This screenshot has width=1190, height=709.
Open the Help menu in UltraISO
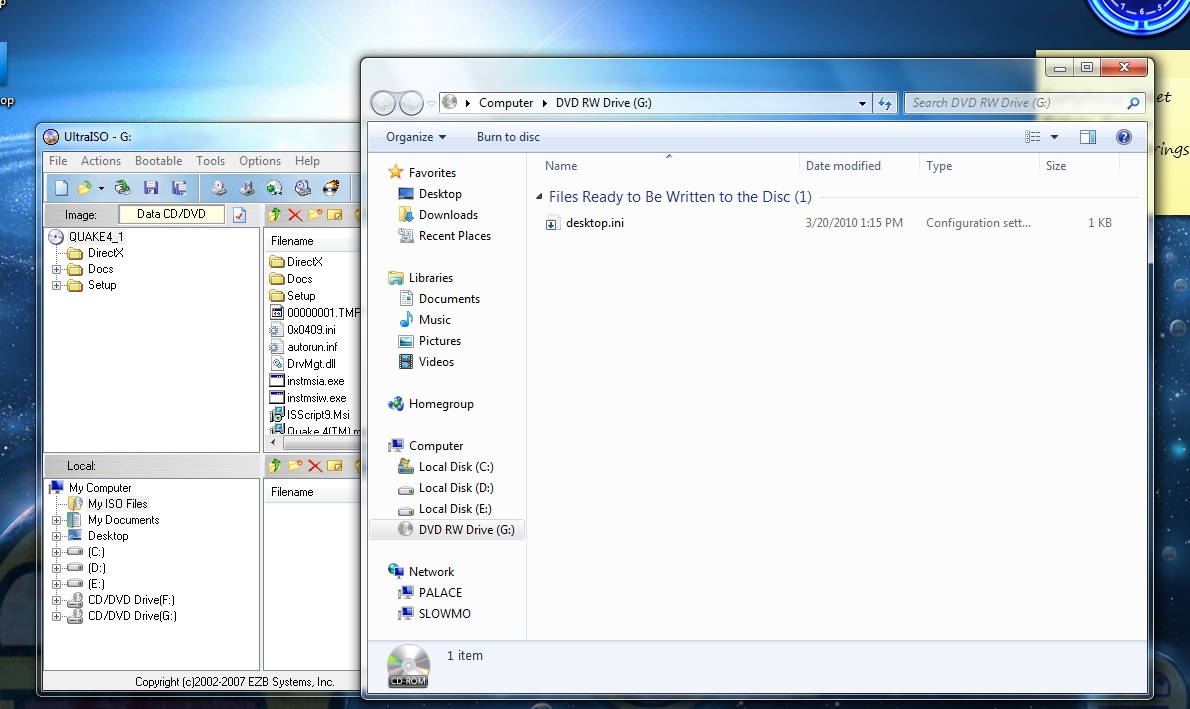pos(307,161)
